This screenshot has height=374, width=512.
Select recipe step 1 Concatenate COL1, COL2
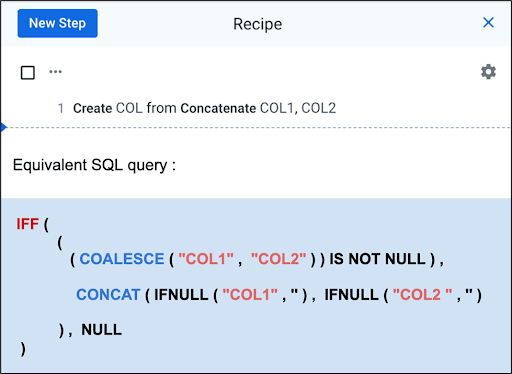tap(204, 108)
